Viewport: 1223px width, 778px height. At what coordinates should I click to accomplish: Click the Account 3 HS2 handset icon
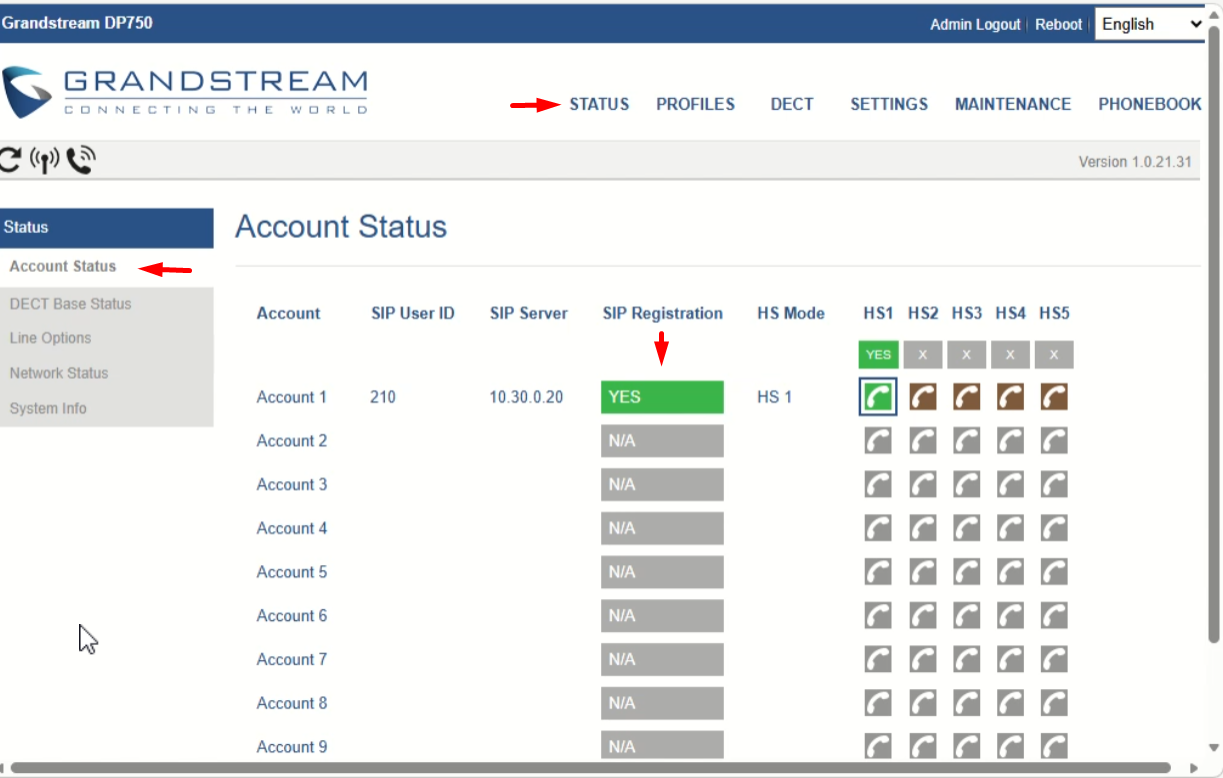point(922,485)
